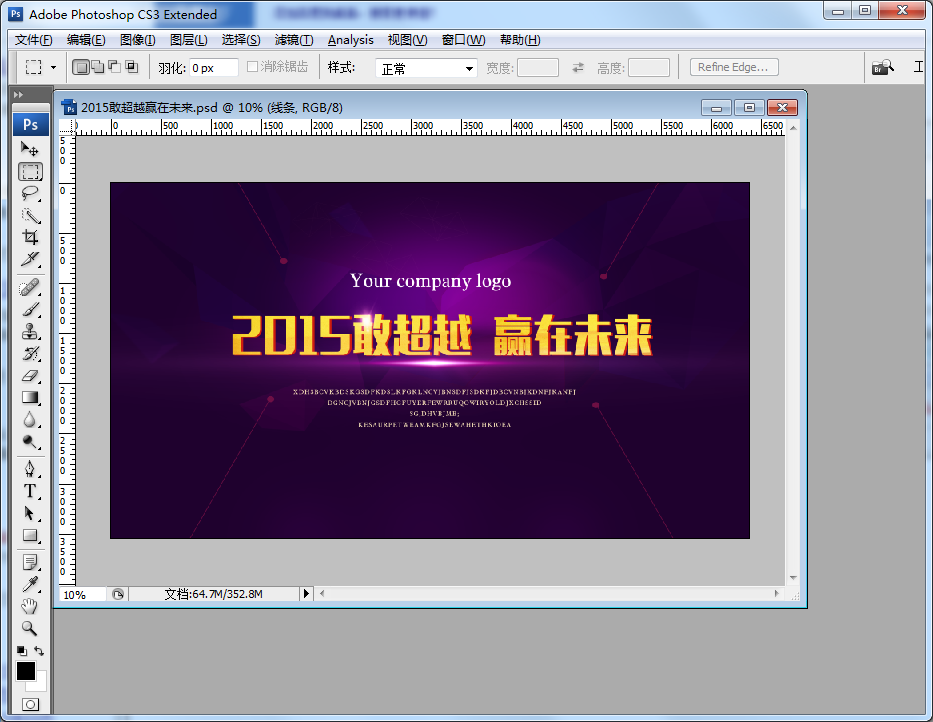This screenshot has width=933, height=722.
Task: Open the 图像(I) menu
Action: [x=137, y=40]
